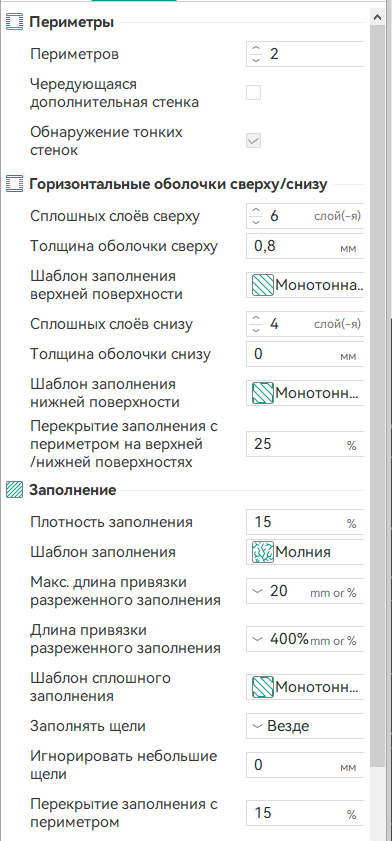Viewport: 392px width, 841px height.
Task: Click the Периметры section header
Action: 71,23
